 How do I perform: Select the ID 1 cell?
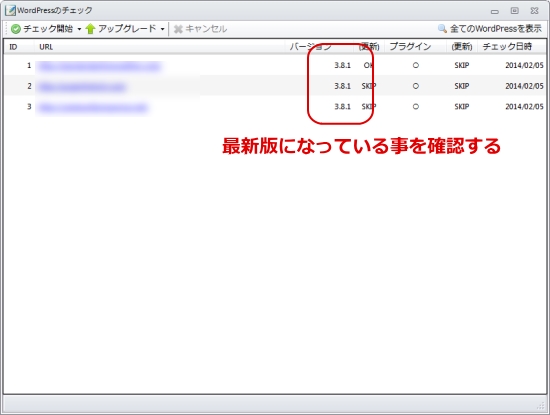coord(29,66)
